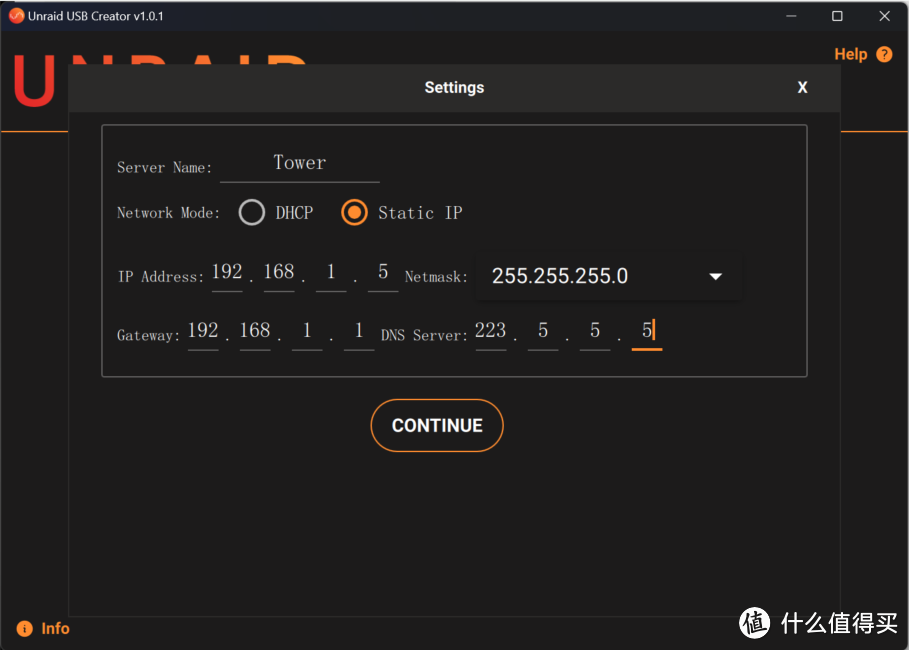Click the 255.255.255.0 netmask value
Viewport: 909px width, 650px height.
[x=559, y=276]
